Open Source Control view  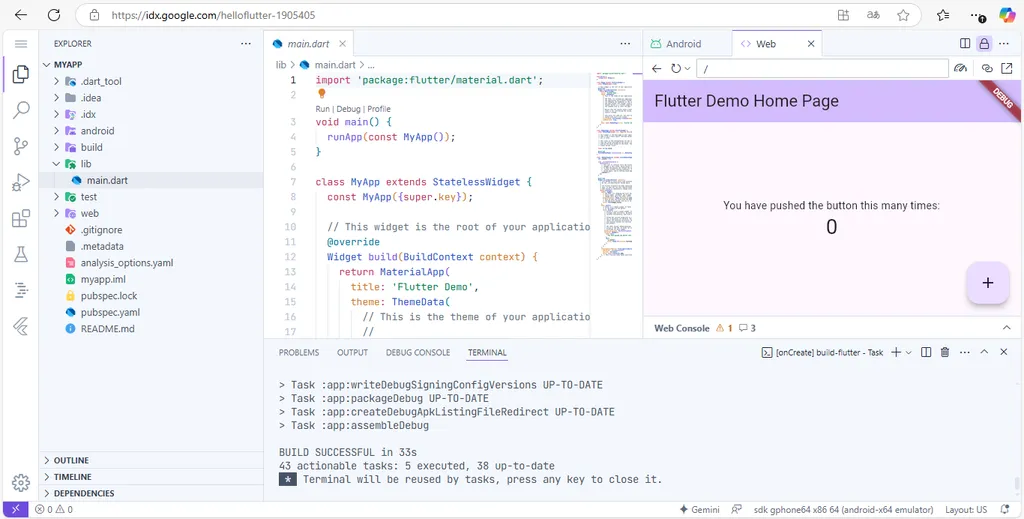pyautogui.click(x=21, y=146)
